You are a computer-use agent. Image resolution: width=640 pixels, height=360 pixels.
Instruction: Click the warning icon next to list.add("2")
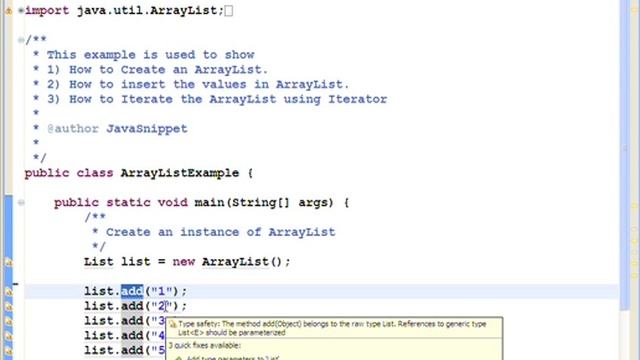pyautogui.click(x=9, y=306)
